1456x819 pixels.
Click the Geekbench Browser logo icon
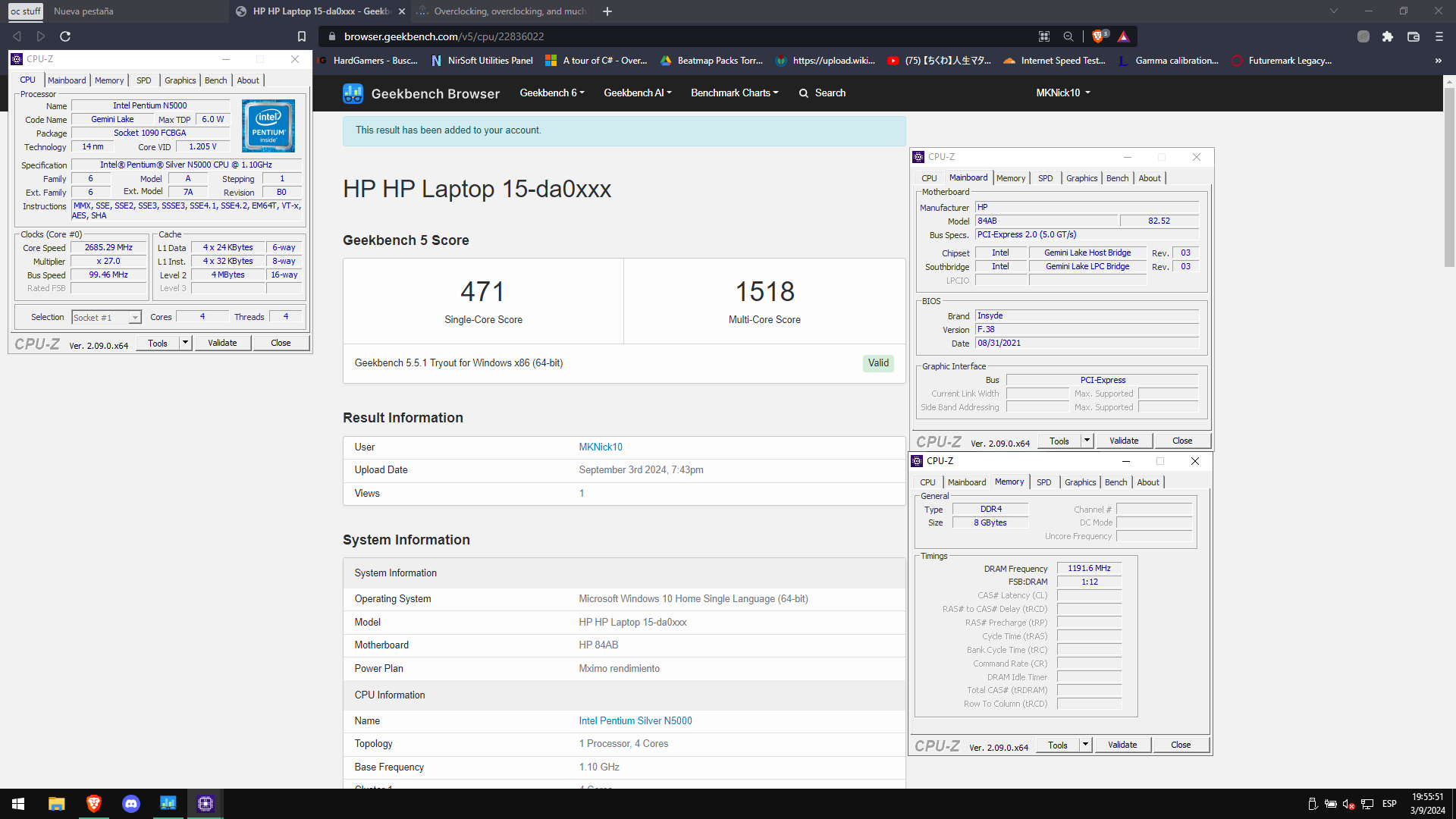[x=353, y=93]
